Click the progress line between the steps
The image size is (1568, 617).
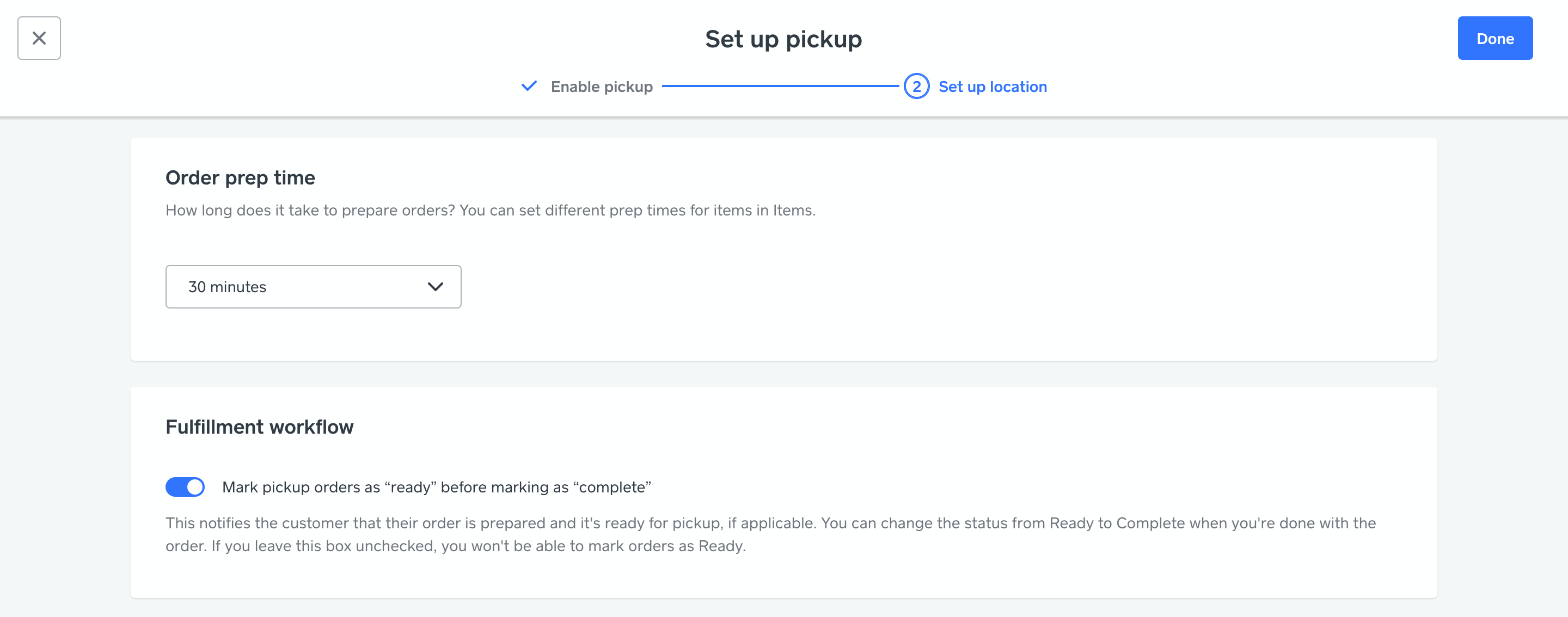pyautogui.click(x=780, y=87)
